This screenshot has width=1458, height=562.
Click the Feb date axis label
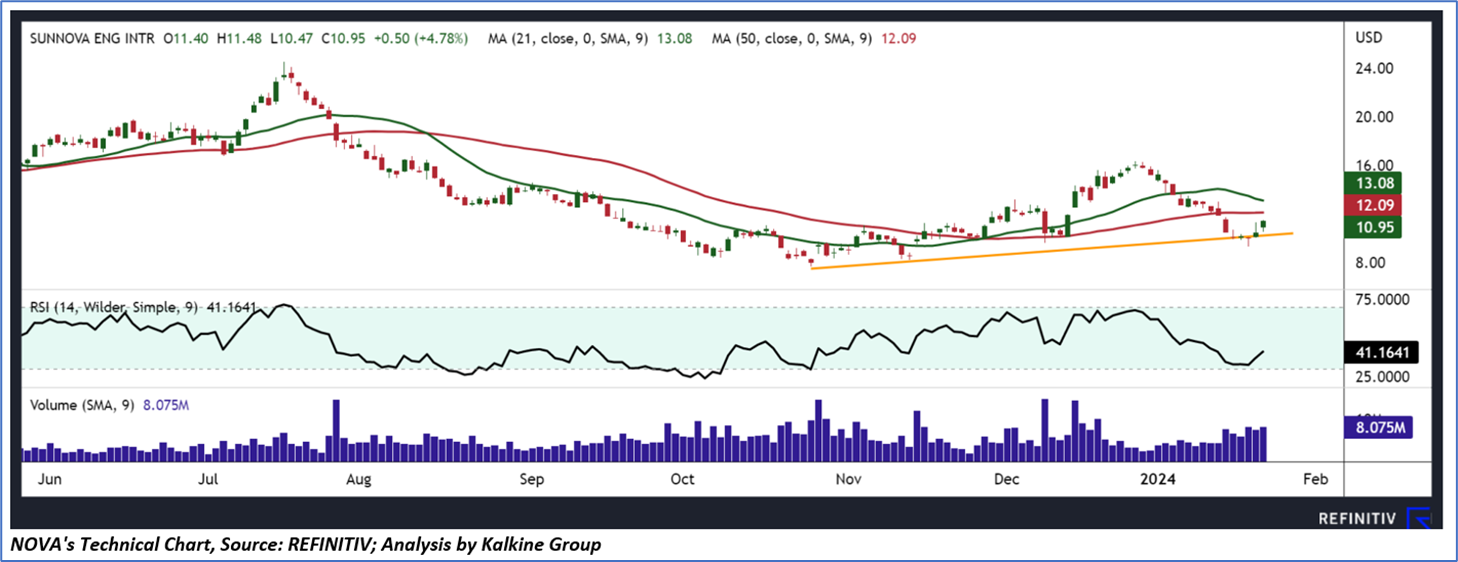(1315, 479)
